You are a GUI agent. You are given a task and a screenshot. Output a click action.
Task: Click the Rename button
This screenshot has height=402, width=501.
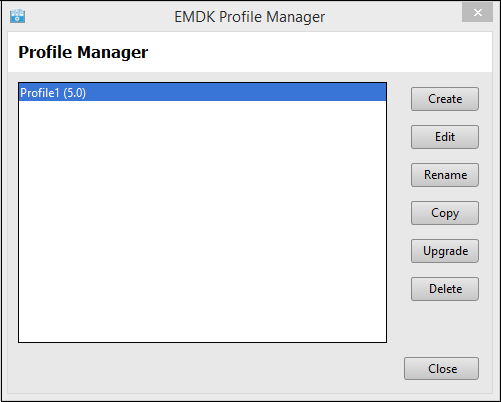point(445,175)
